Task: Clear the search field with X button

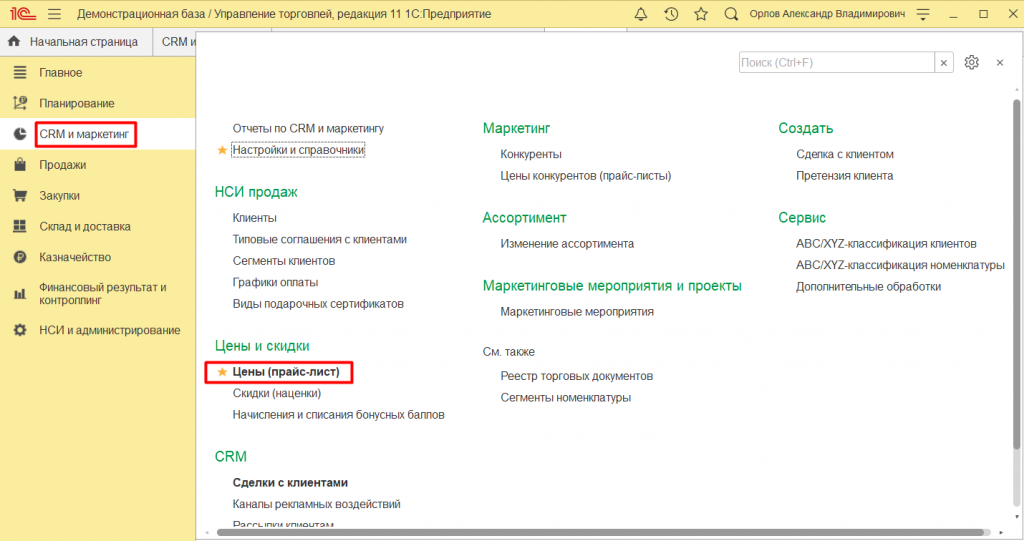Action: pos(944,62)
